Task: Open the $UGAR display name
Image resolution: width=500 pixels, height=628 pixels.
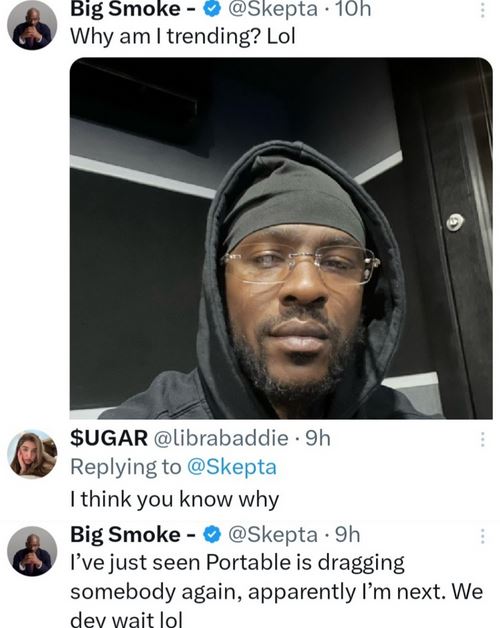Action: pyautogui.click(x=109, y=438)
